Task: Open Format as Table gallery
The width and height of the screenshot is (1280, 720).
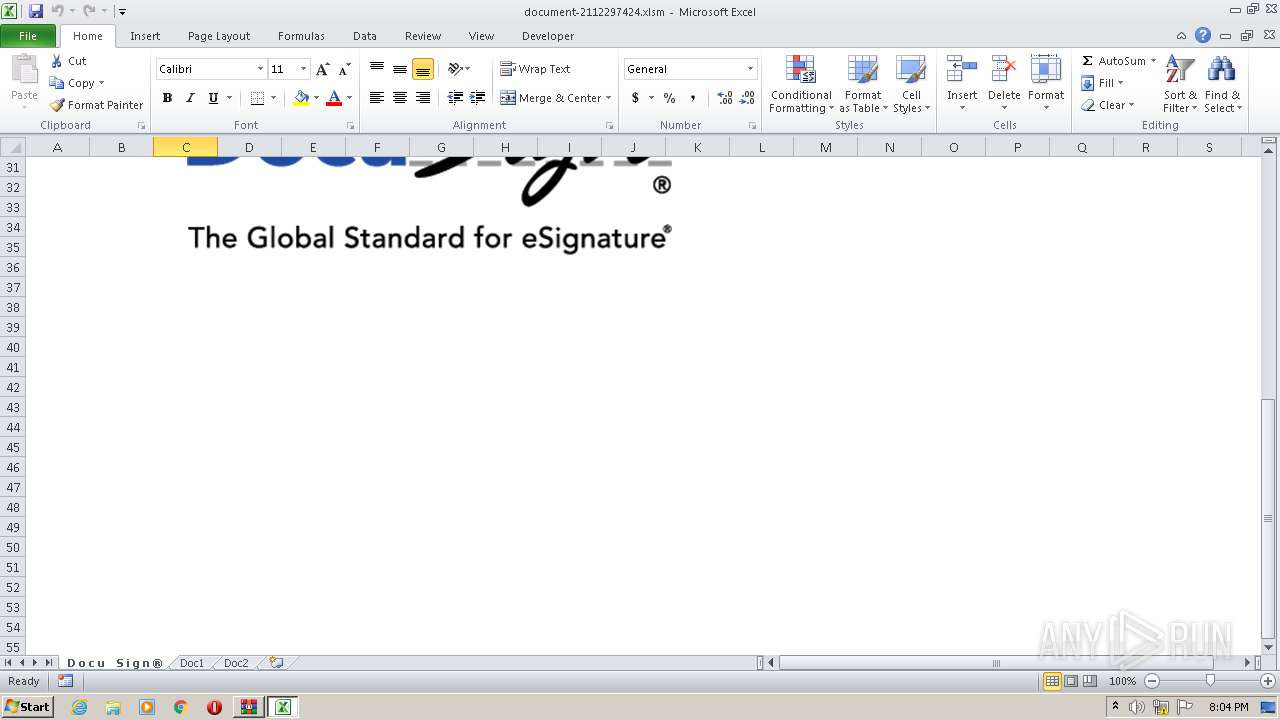Action: [863, 84]
